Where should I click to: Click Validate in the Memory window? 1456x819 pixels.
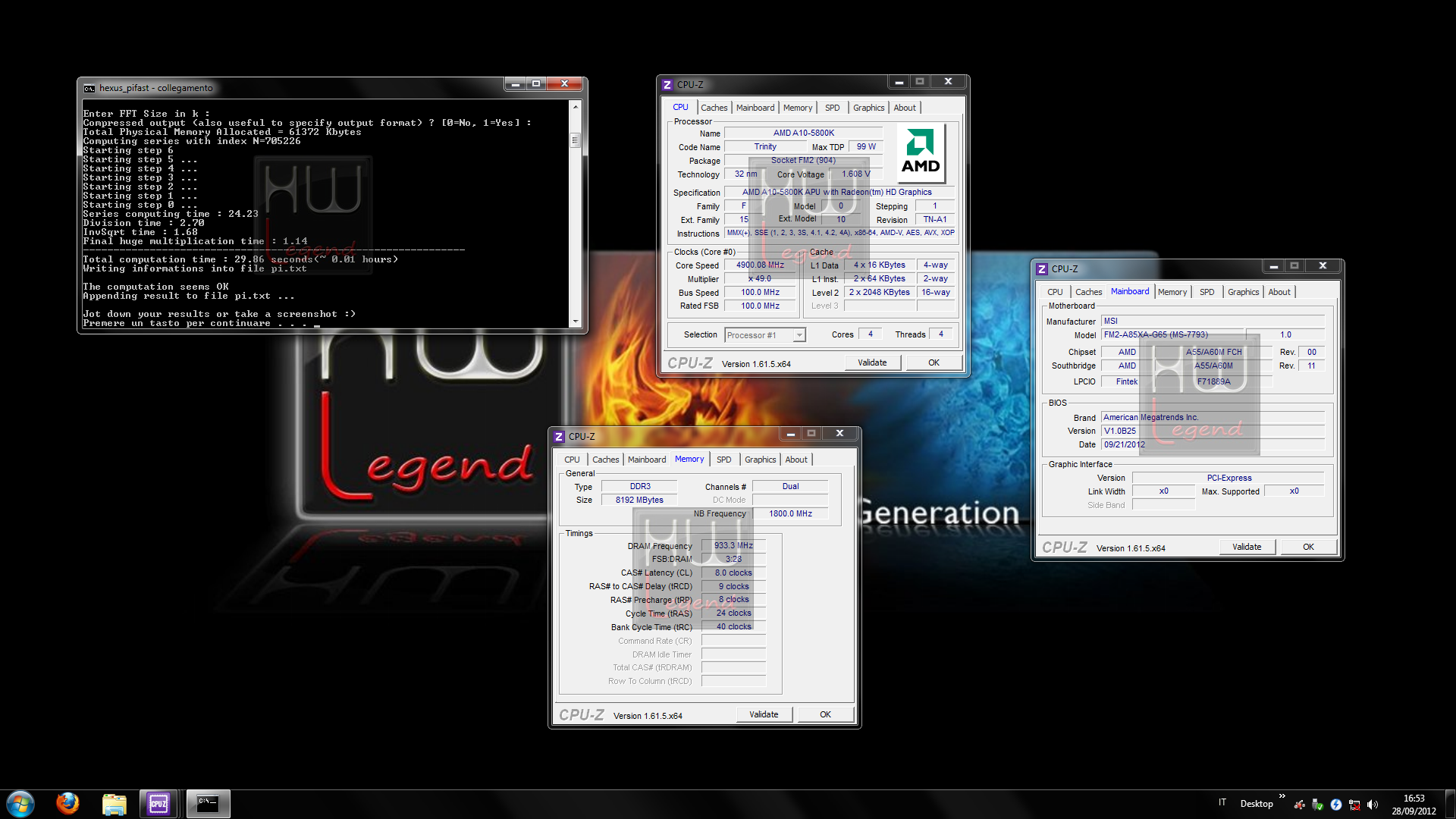[x=764, y=714]
